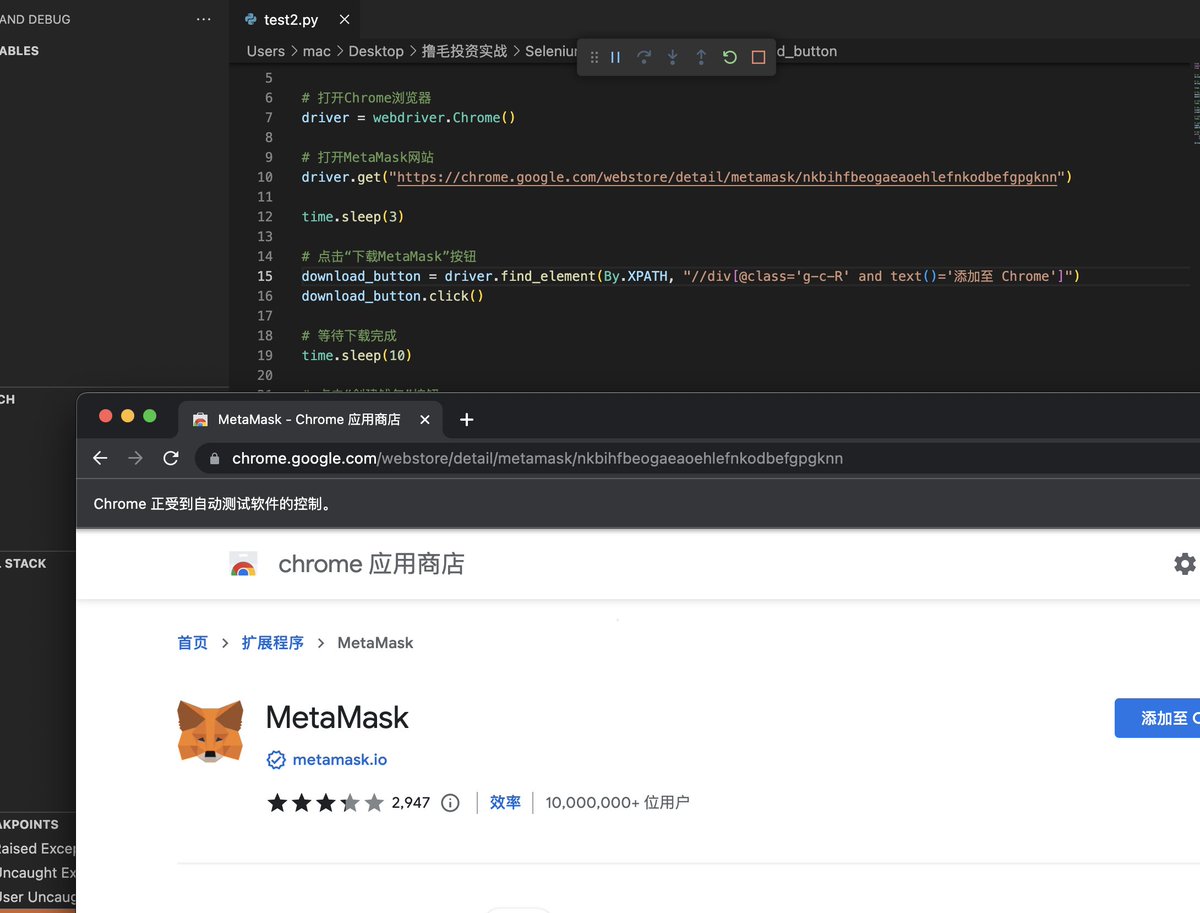Viewport: 1200px width, 913px height.
Task: Toggle the Uncaught Exceptions breakpoint
Action: click(38, 873)
